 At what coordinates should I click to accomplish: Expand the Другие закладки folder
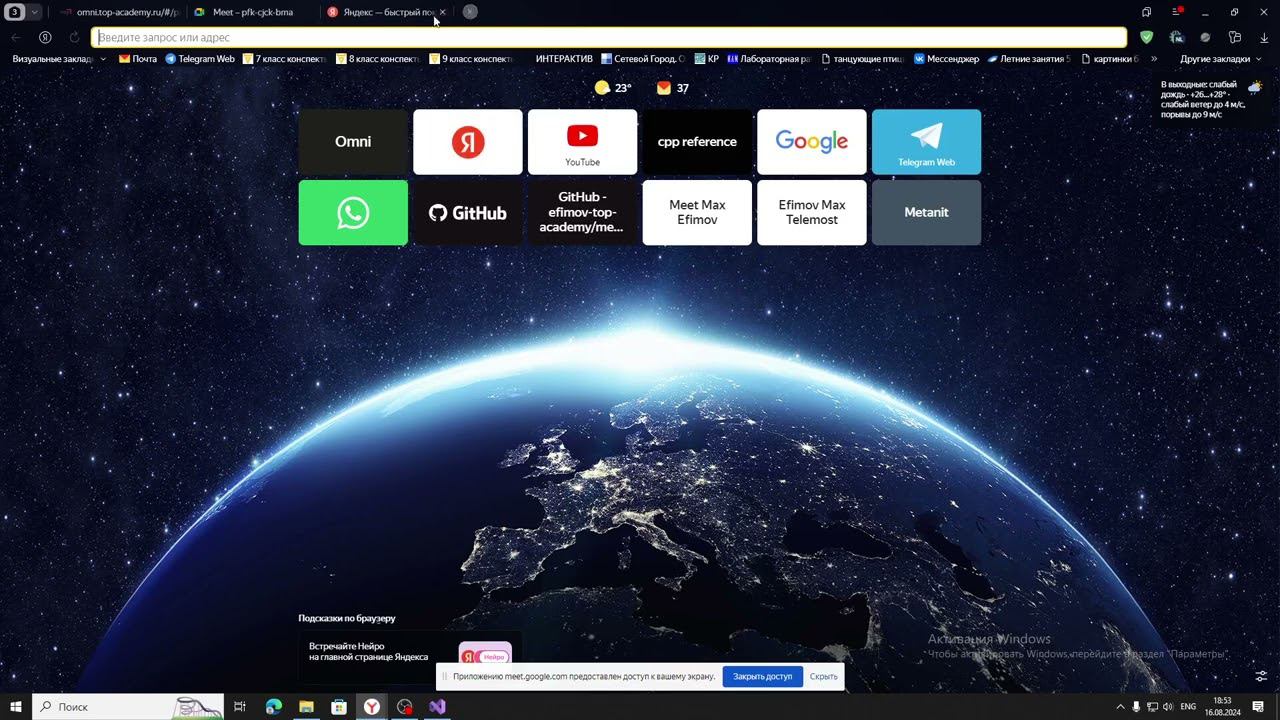[x=1221, y=59]
